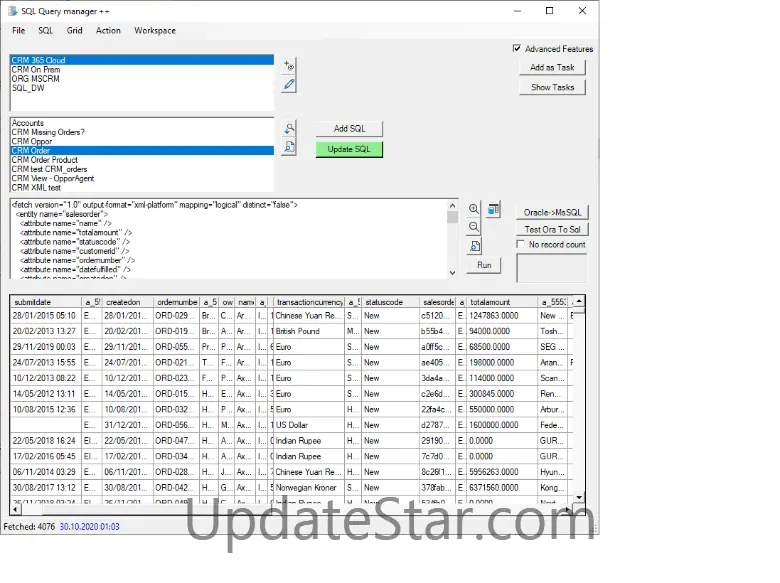Image resolution: width=780 pixels, height=583 pixels.
Task: Select the CRM On Prem connection
Action: [x=142, y=70]
